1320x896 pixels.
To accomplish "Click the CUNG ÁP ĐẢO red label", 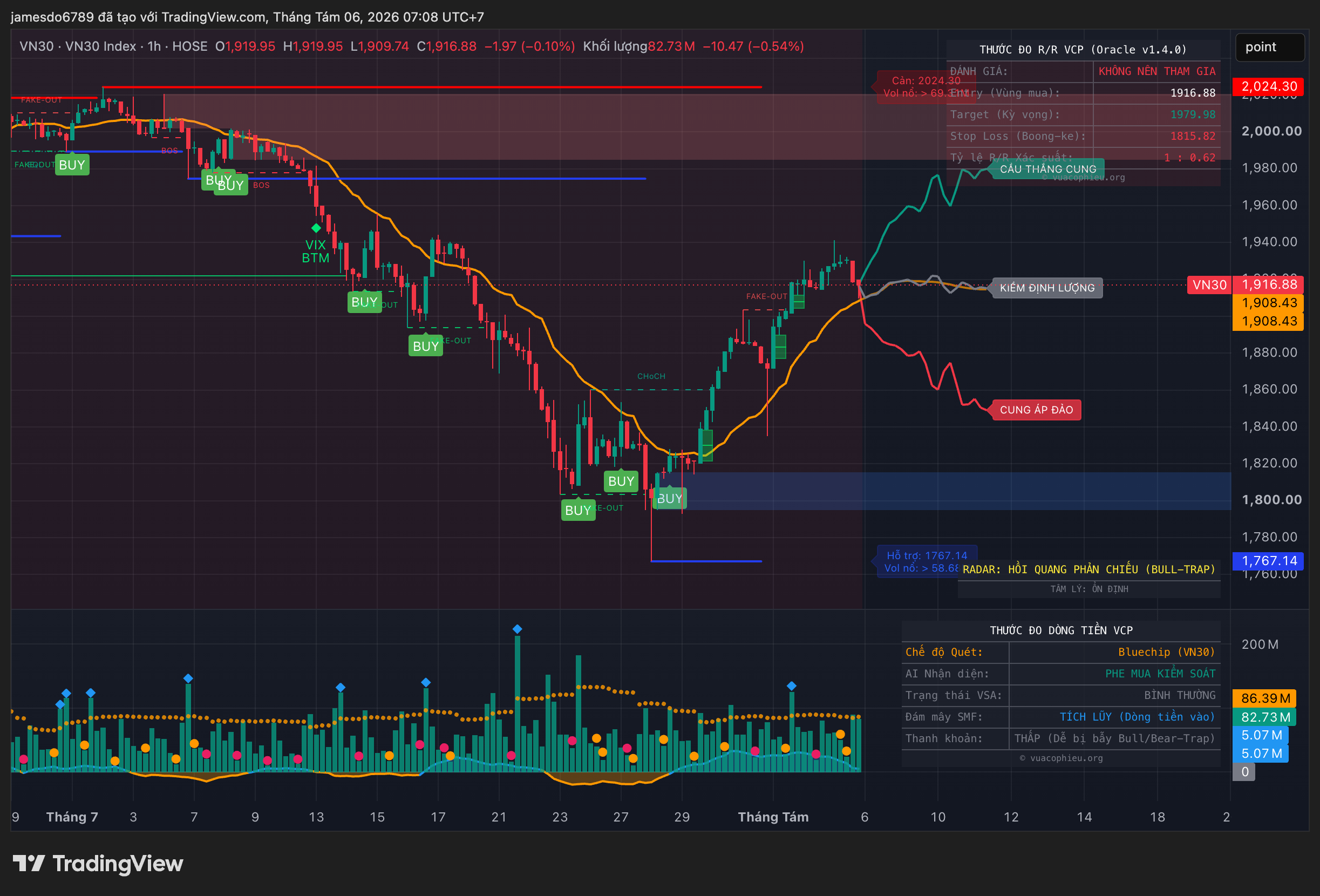I will (1036, 410).
